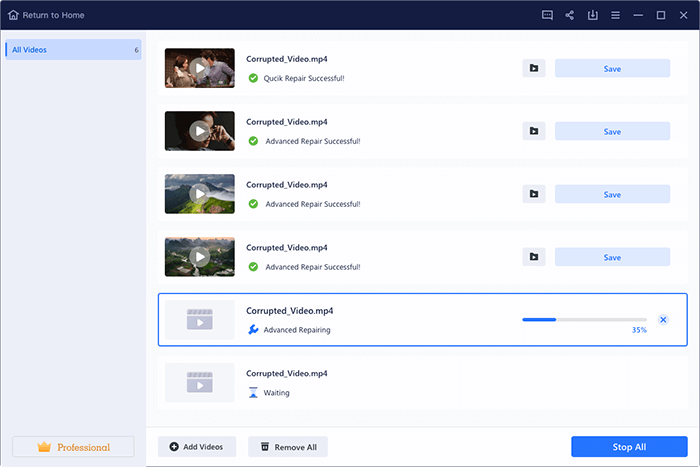
Task: Cancel the repair at 35% progress
Action: pyautogui.click(x=663, y=320)
